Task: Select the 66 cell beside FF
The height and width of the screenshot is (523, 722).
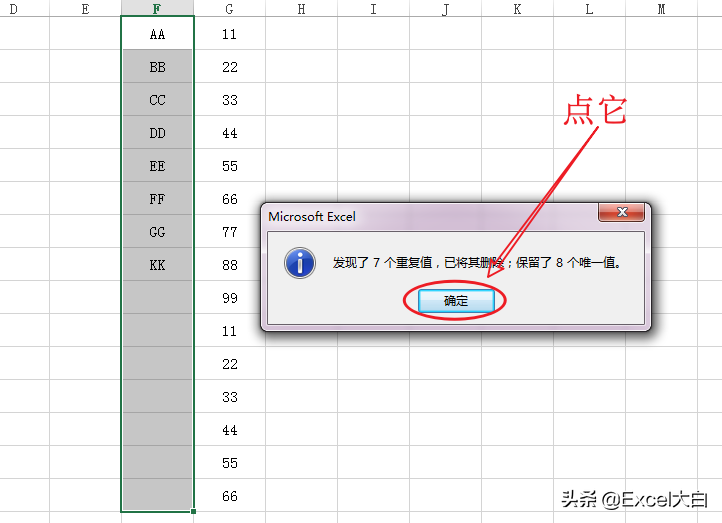Action: [229, 198]
